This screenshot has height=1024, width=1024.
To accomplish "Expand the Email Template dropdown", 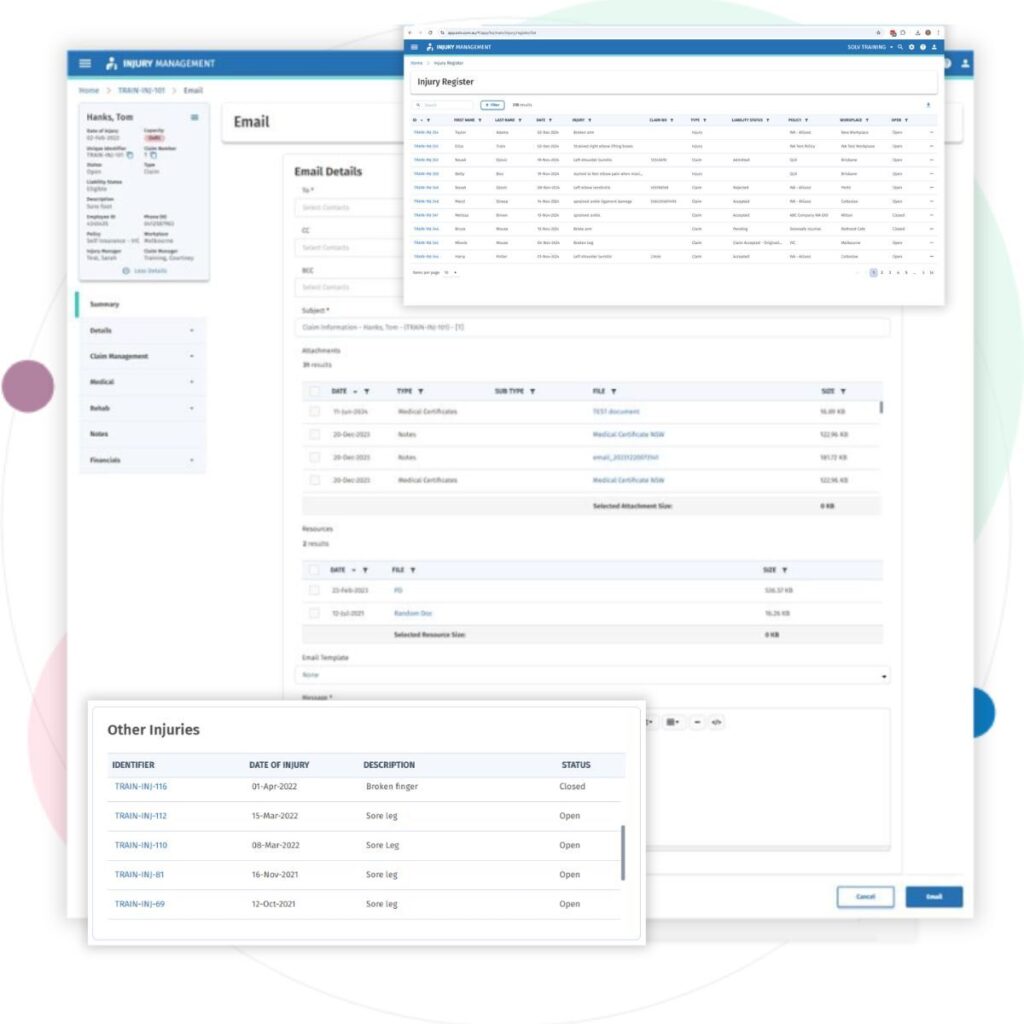I will coord(884,676).
